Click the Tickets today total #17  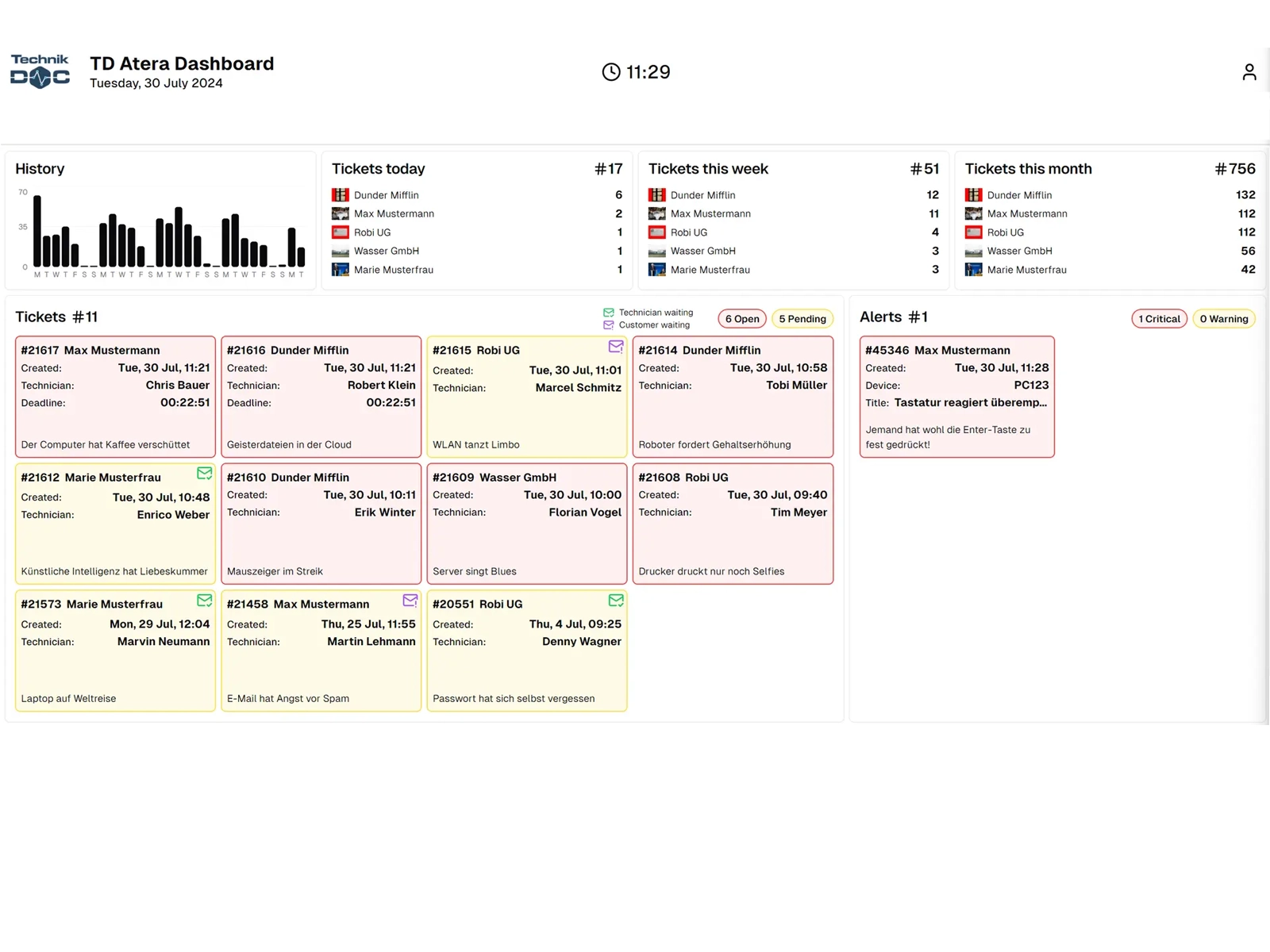[x=609, y=169]
